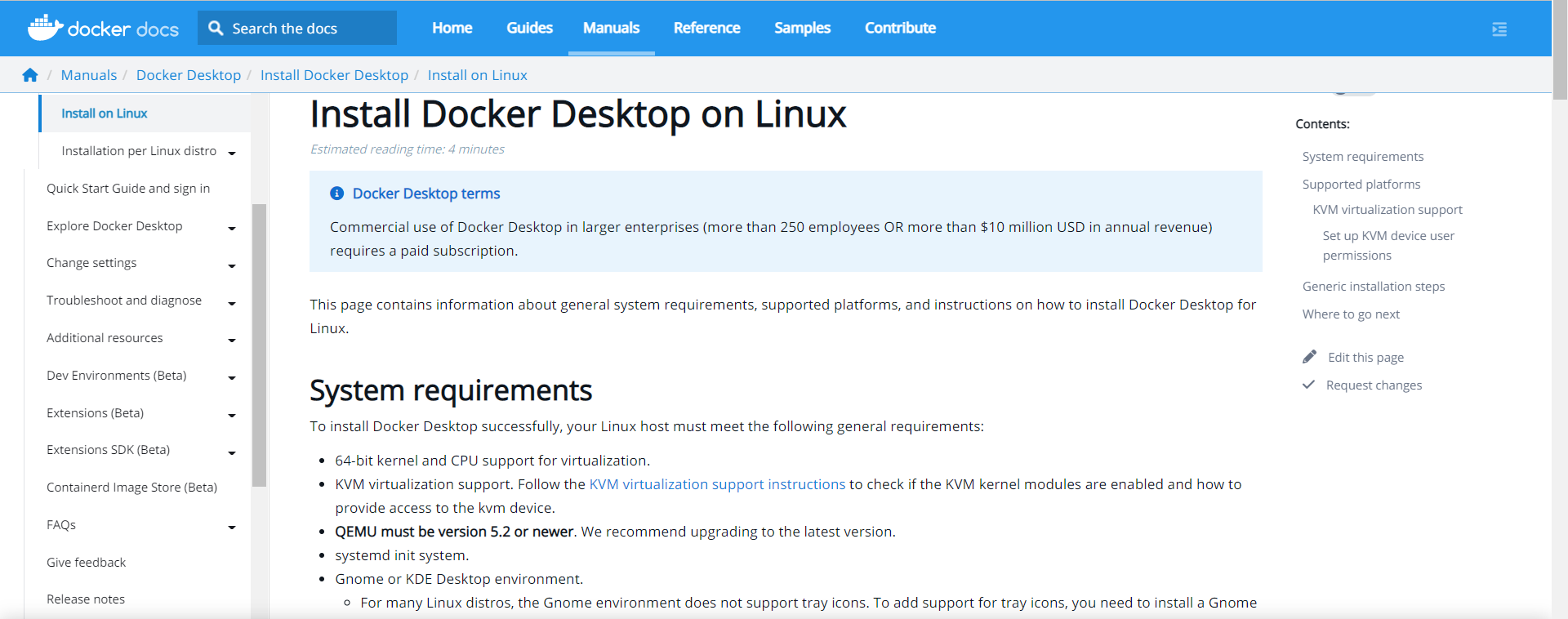
Task: Expand the Additional resources arrow
Action: [x=232, y=340]
